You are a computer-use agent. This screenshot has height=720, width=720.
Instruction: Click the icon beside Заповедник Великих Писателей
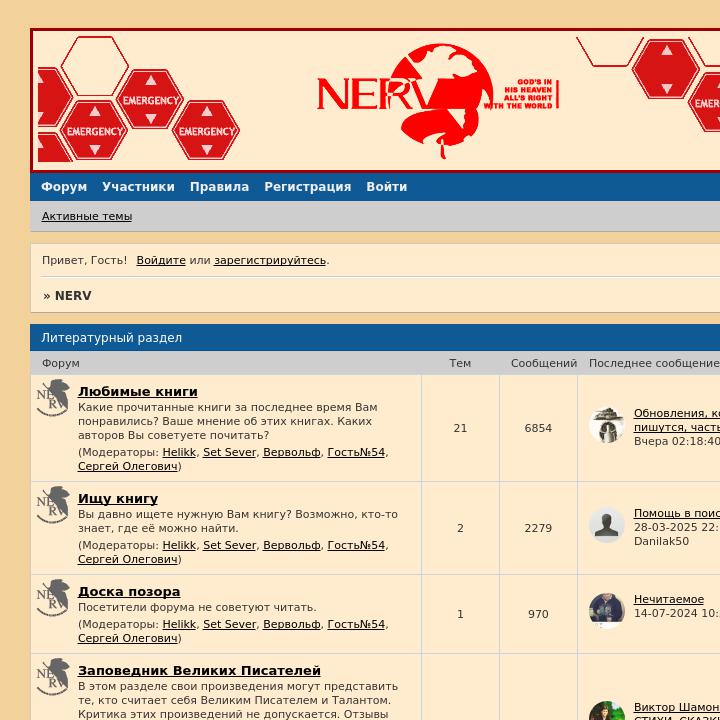53,677
